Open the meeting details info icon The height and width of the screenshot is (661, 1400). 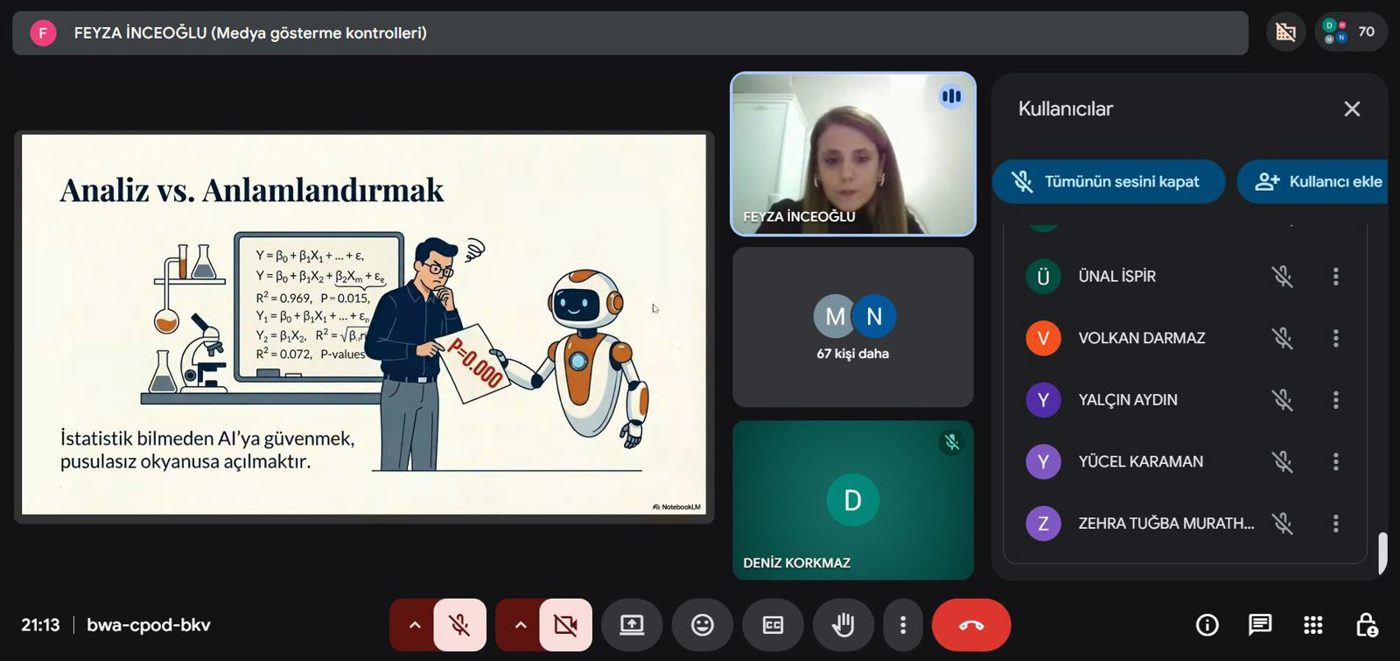tap(1207, 625)
